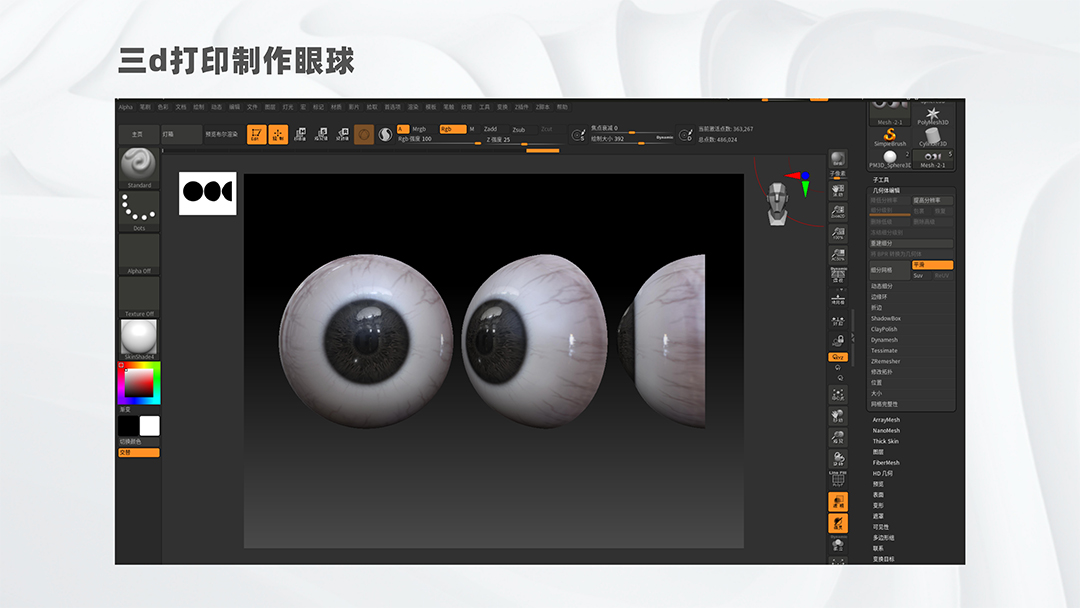Select the Rotate transform tool icon
This screenshot has height=608, width=1080.
[x=343, y=134]
